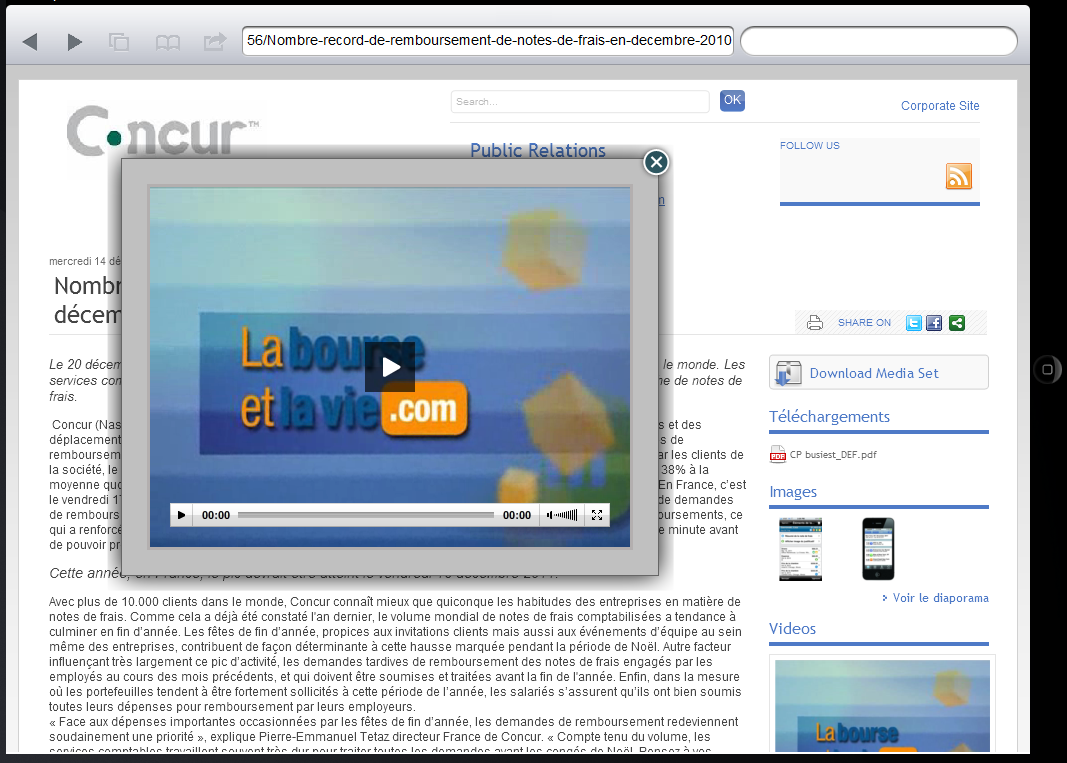Click the Videos section heading
The width and height of the screenshot is (1067, 763).
(x=792, y=628)
